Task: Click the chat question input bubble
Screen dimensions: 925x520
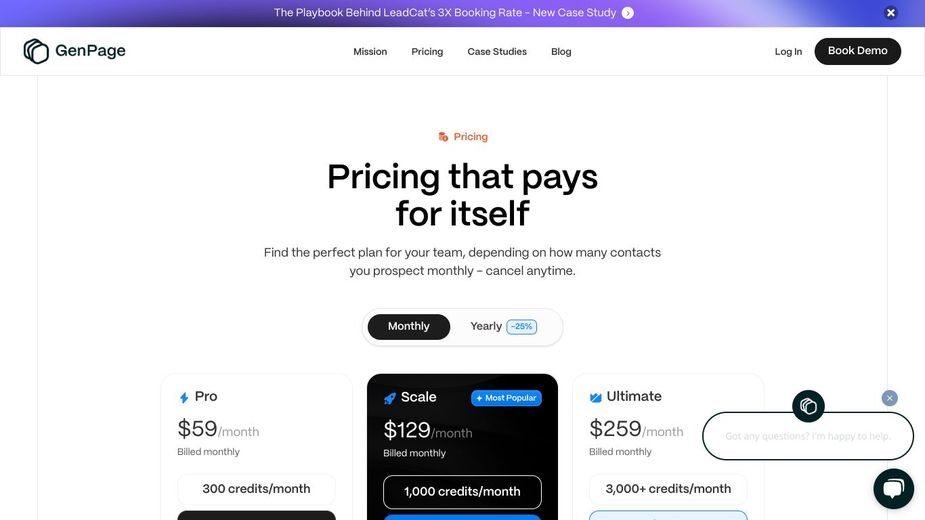Action: (808, 436)
